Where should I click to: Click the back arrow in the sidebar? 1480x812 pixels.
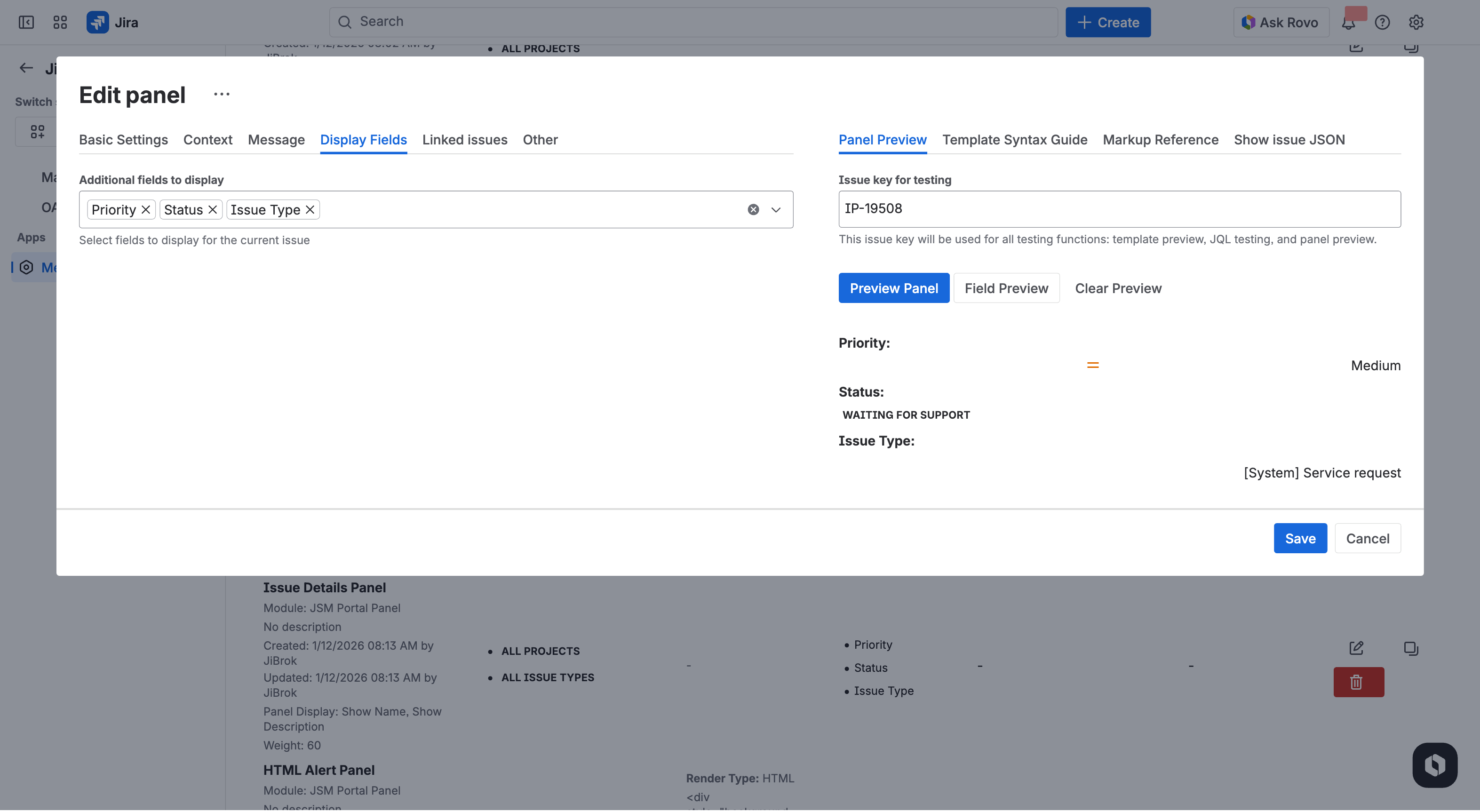25,67
